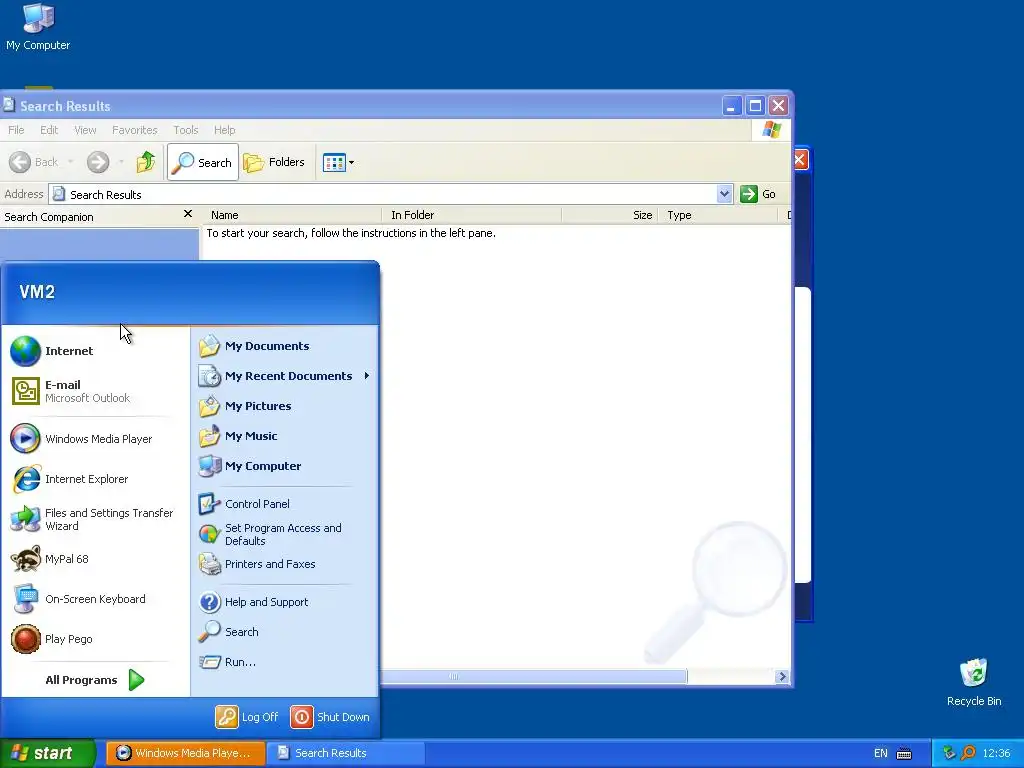Sort by the Type column header
Screen dimensions: 1024x768
click(720, 215)
